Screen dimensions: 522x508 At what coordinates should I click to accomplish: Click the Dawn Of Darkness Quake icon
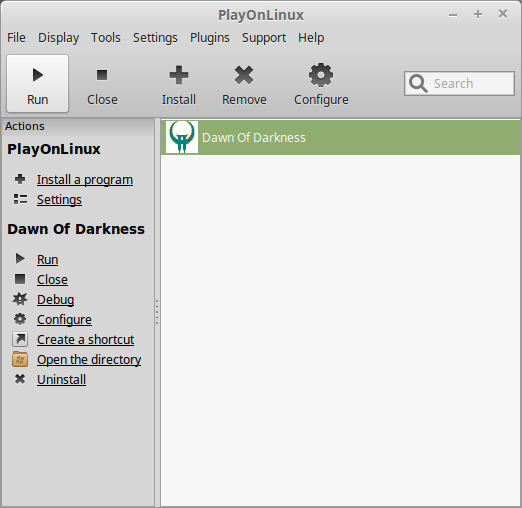(x=182, y=137)
